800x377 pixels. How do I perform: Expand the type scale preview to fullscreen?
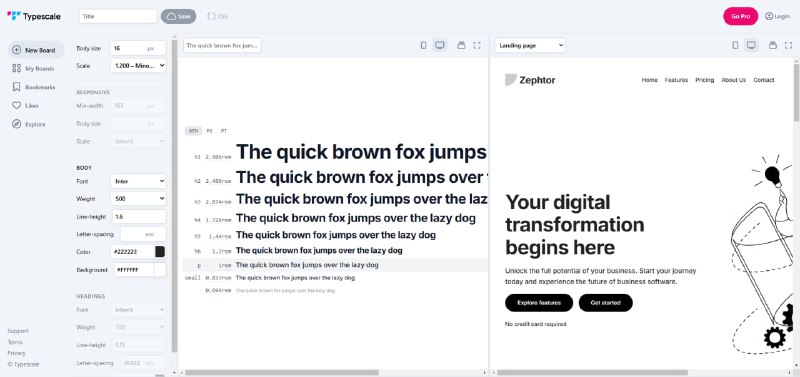(477, 45)
